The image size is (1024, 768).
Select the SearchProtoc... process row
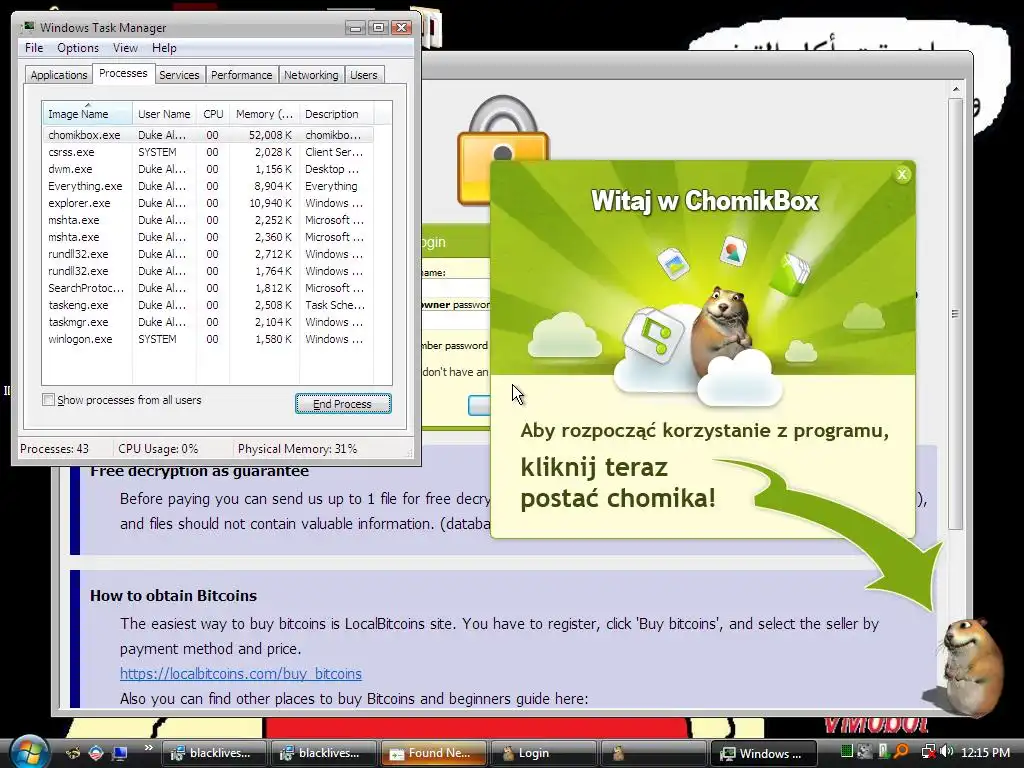click(208, 288)
